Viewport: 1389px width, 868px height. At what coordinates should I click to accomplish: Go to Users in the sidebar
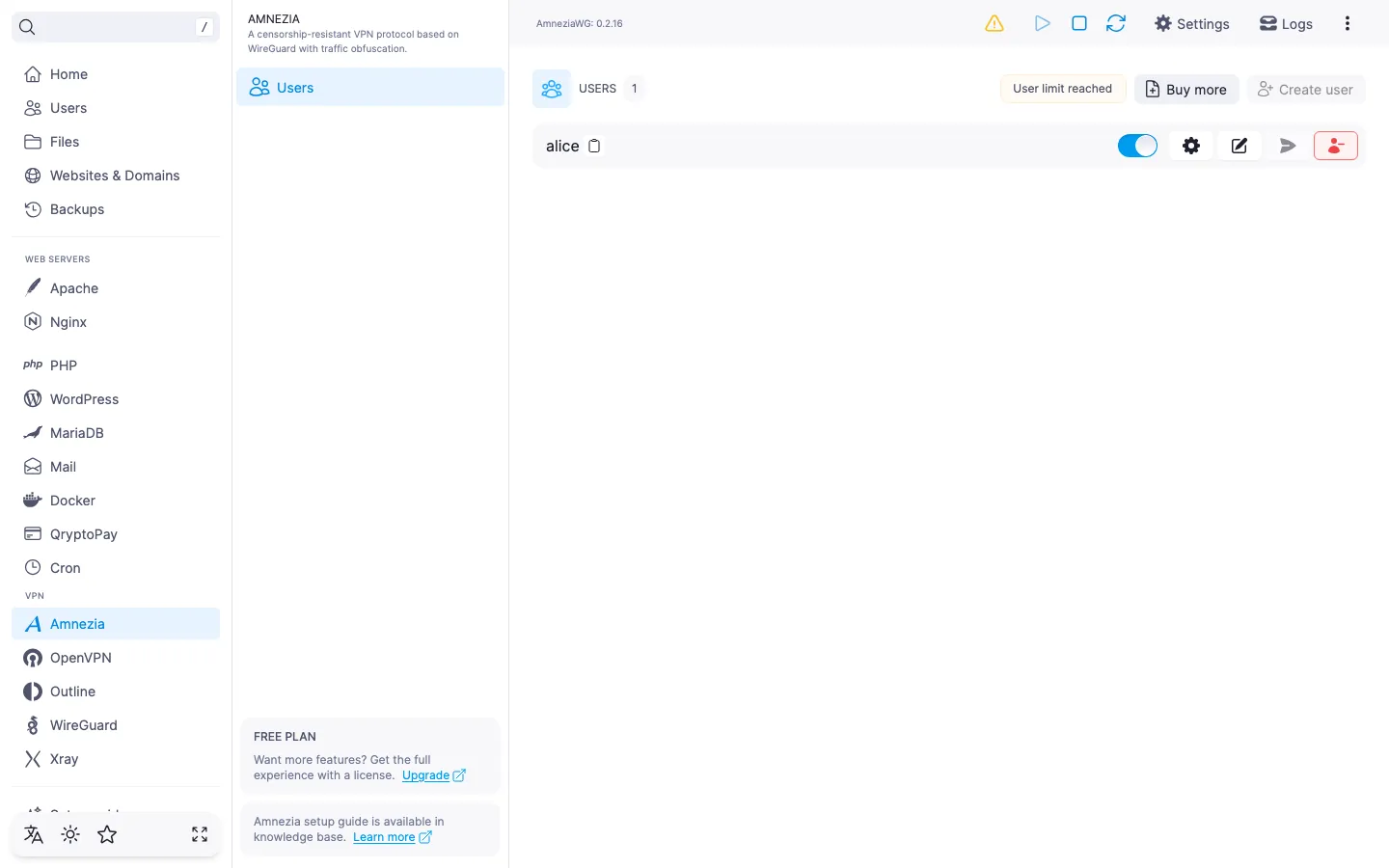(x=116, y=108)
